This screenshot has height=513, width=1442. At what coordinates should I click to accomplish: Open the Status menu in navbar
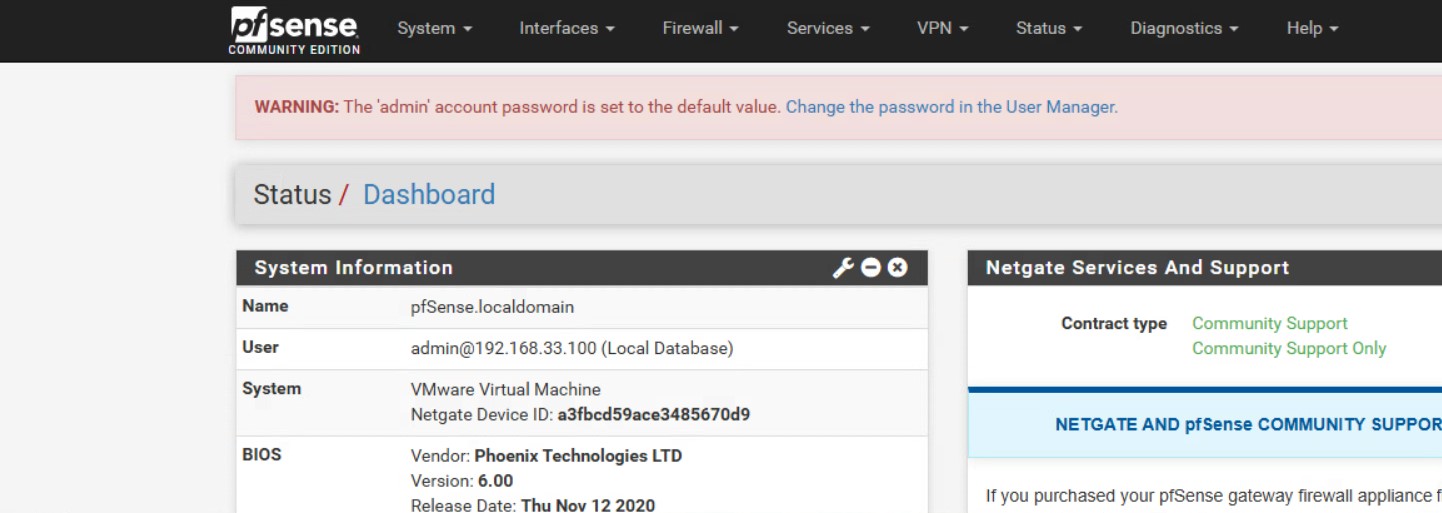point(1049,28)
